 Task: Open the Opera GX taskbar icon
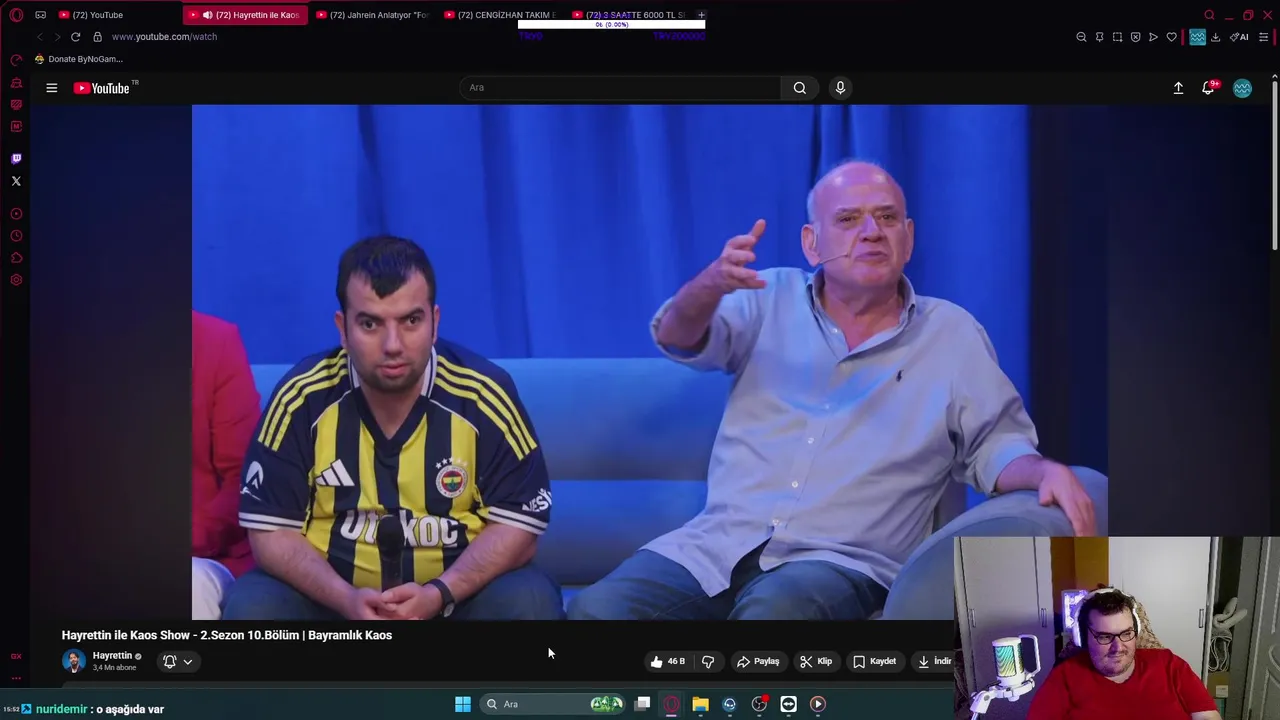click(x=671, y=704)
